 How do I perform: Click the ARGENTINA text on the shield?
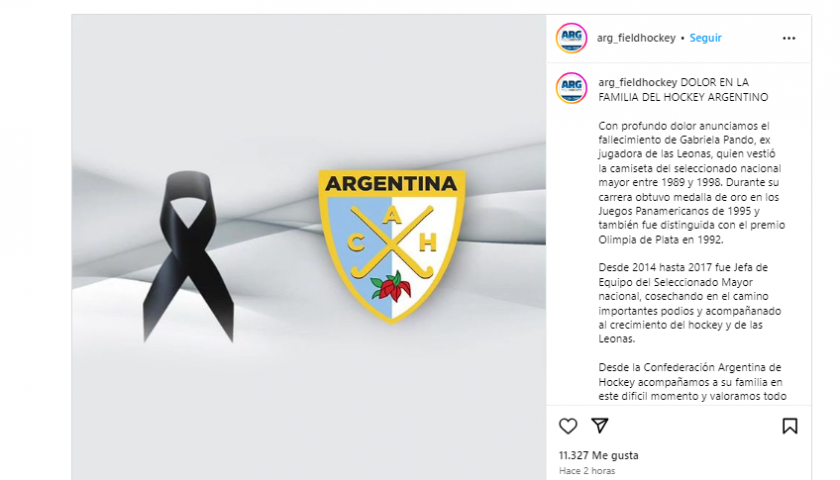[x=392, y=184]
